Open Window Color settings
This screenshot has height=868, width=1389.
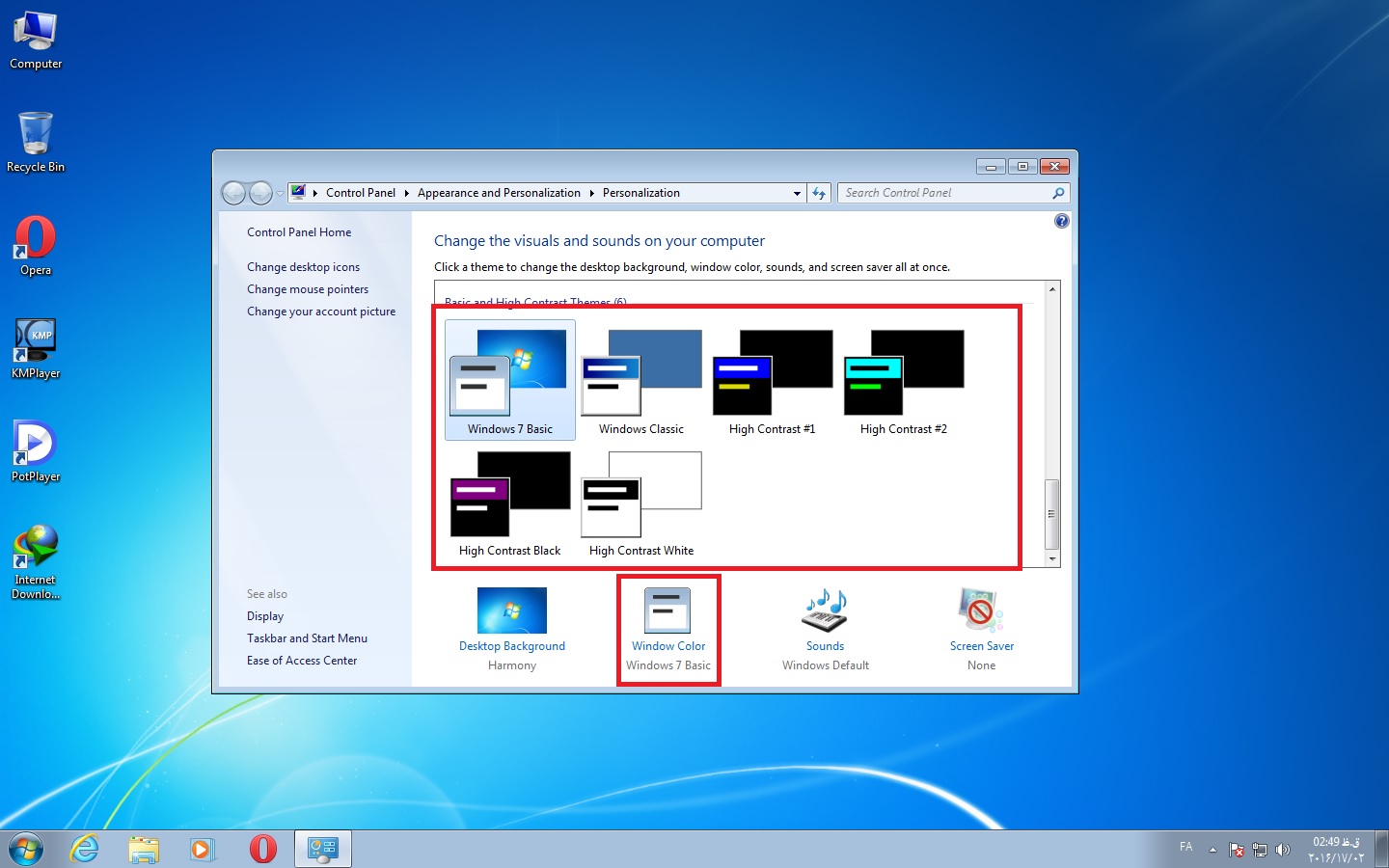(x=668, y=628)
